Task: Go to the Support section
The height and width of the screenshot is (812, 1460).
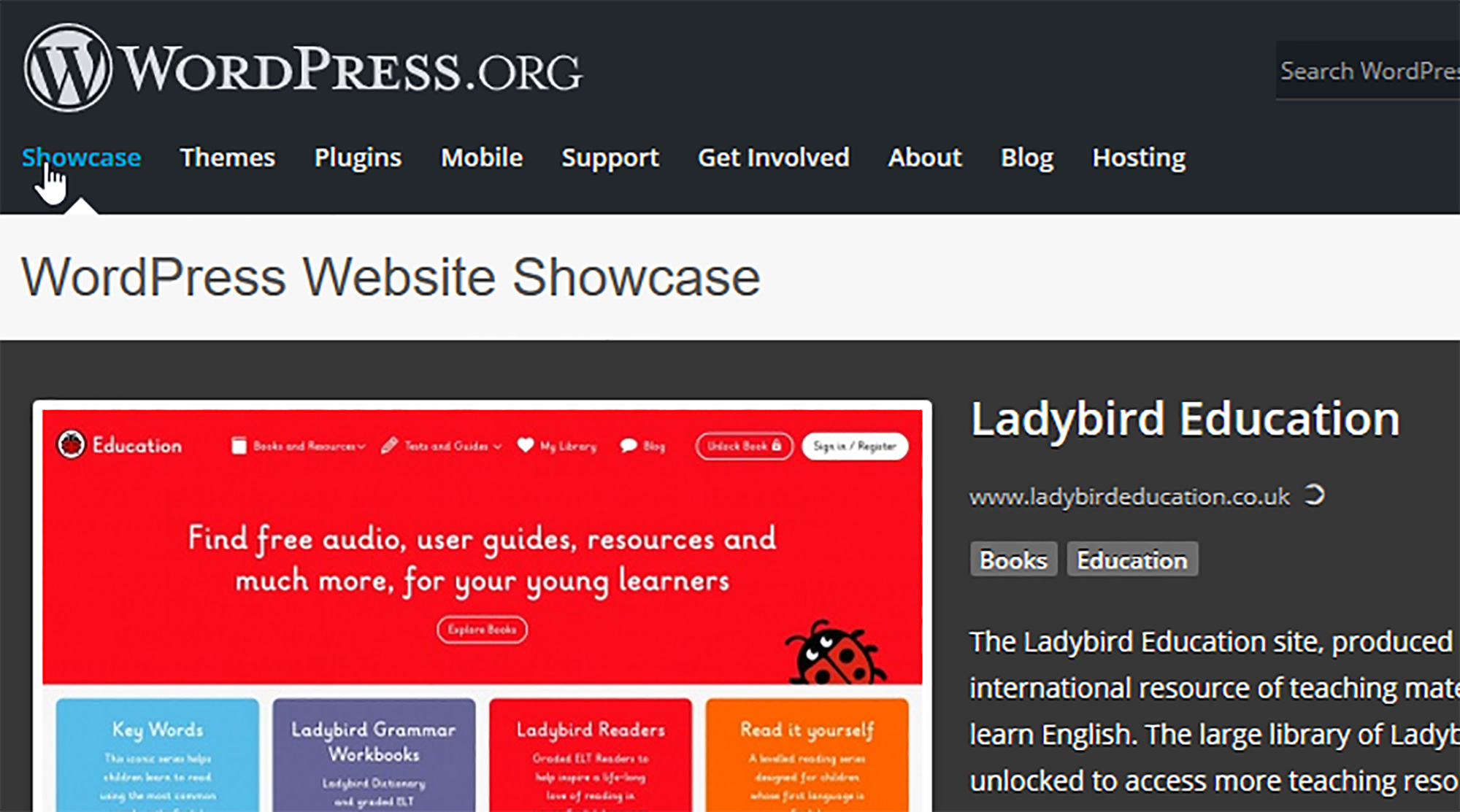Action: click(610, 158)
